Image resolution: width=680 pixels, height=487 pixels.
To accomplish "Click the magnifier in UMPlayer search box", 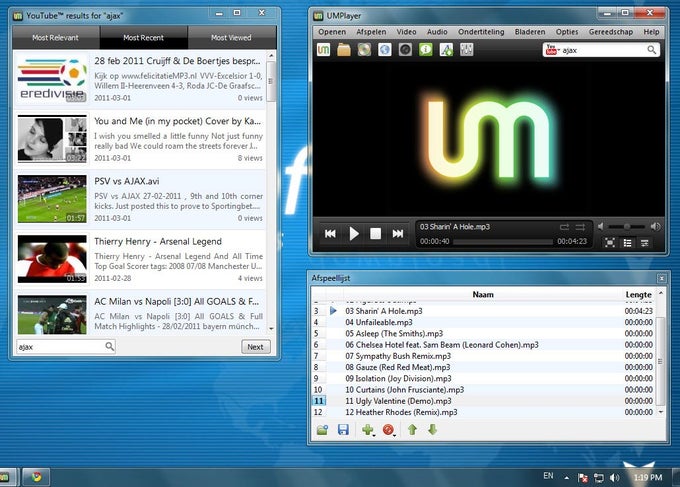I will coord(651,50).
